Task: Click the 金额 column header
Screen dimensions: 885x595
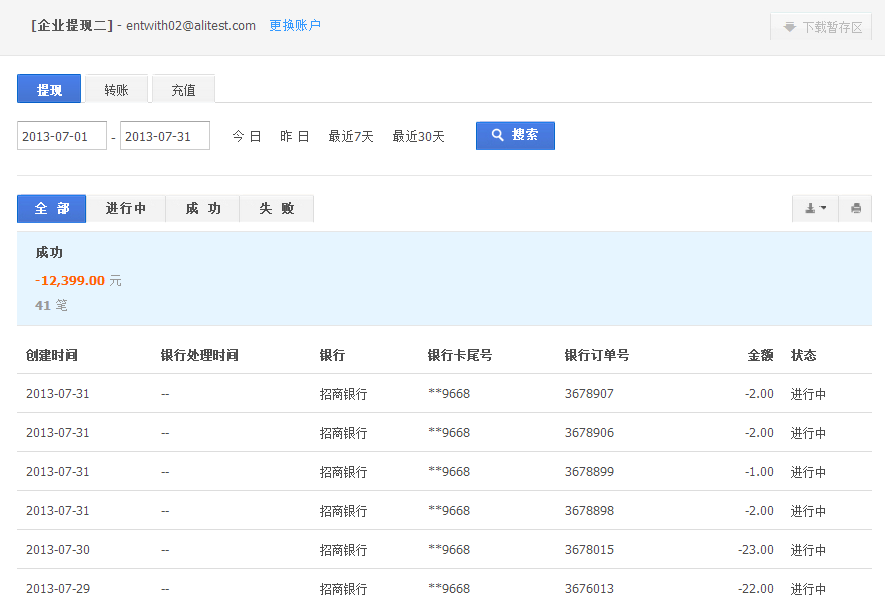Action: click(x=760, y=355)
